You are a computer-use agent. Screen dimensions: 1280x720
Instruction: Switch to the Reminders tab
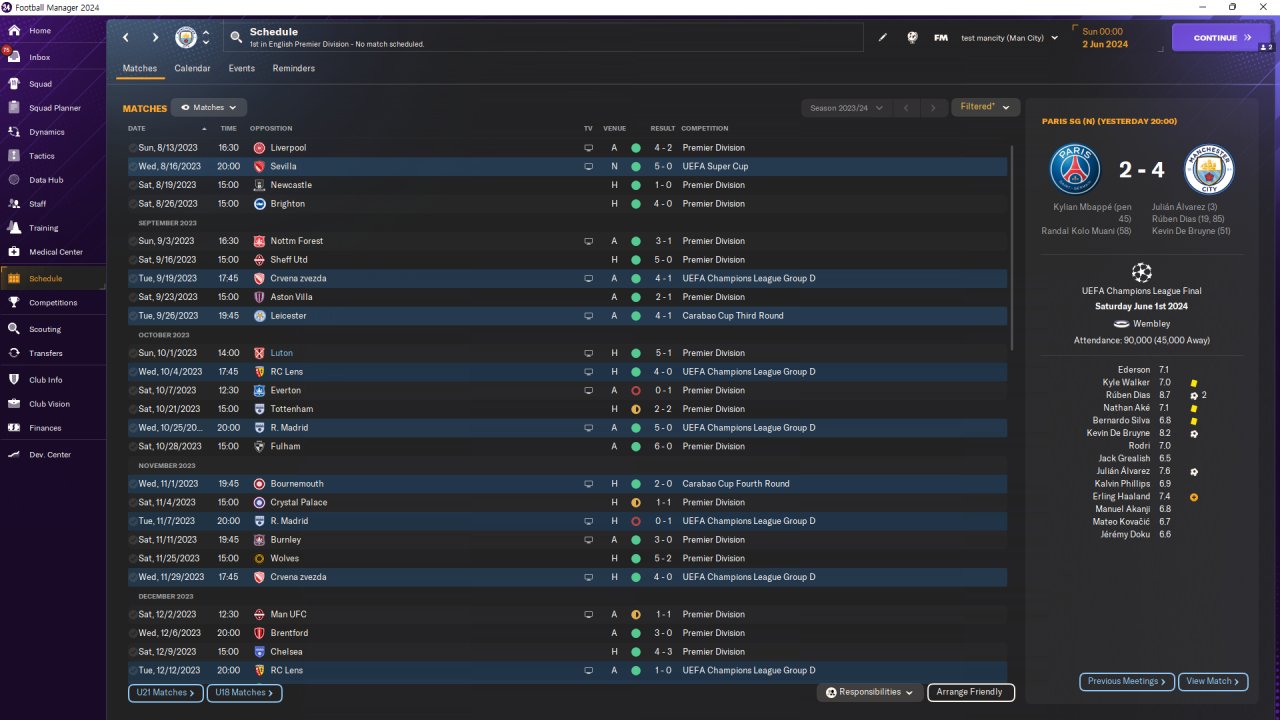point(294,69)
